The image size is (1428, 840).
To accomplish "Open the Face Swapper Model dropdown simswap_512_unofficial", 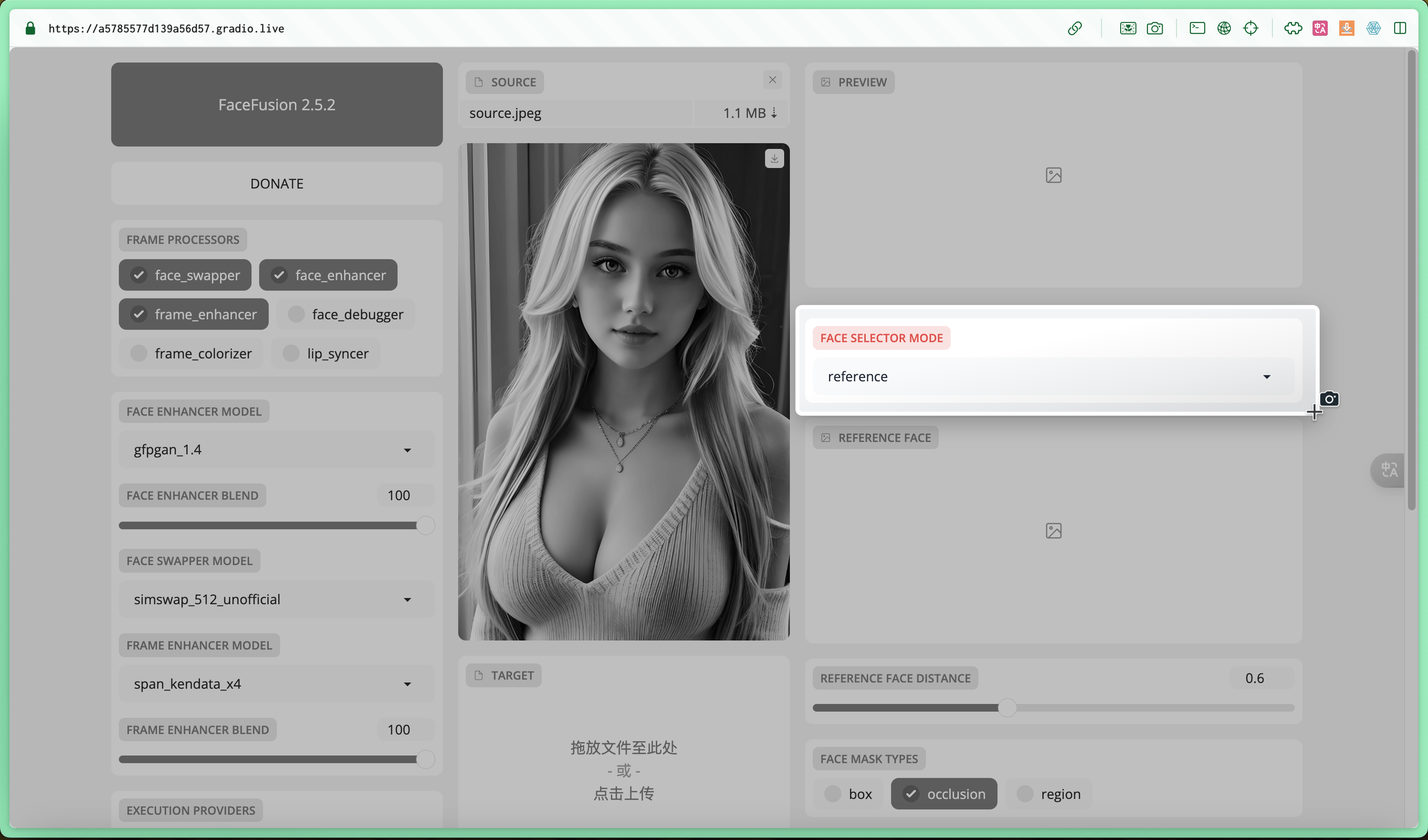I will [x=276, y=599].
